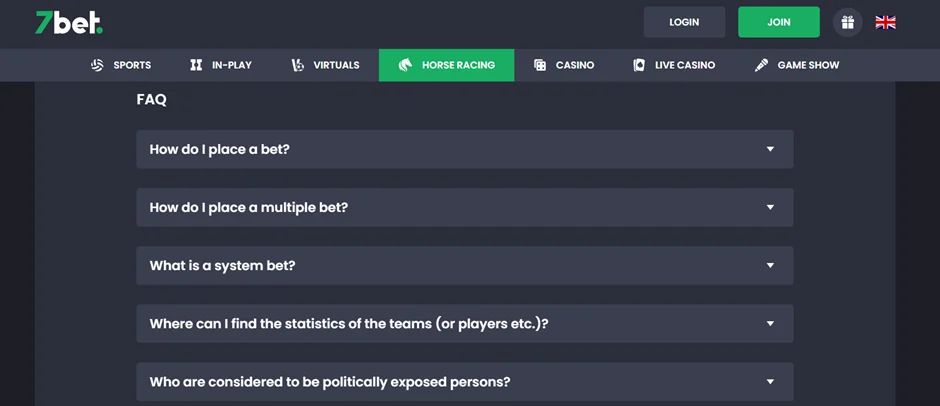Click the 7bet logo

coord(69,22)
